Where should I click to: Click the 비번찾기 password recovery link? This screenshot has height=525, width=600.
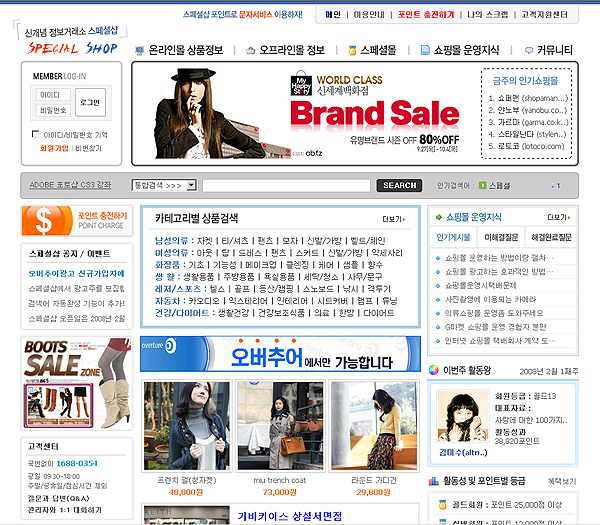click(88, 148)
